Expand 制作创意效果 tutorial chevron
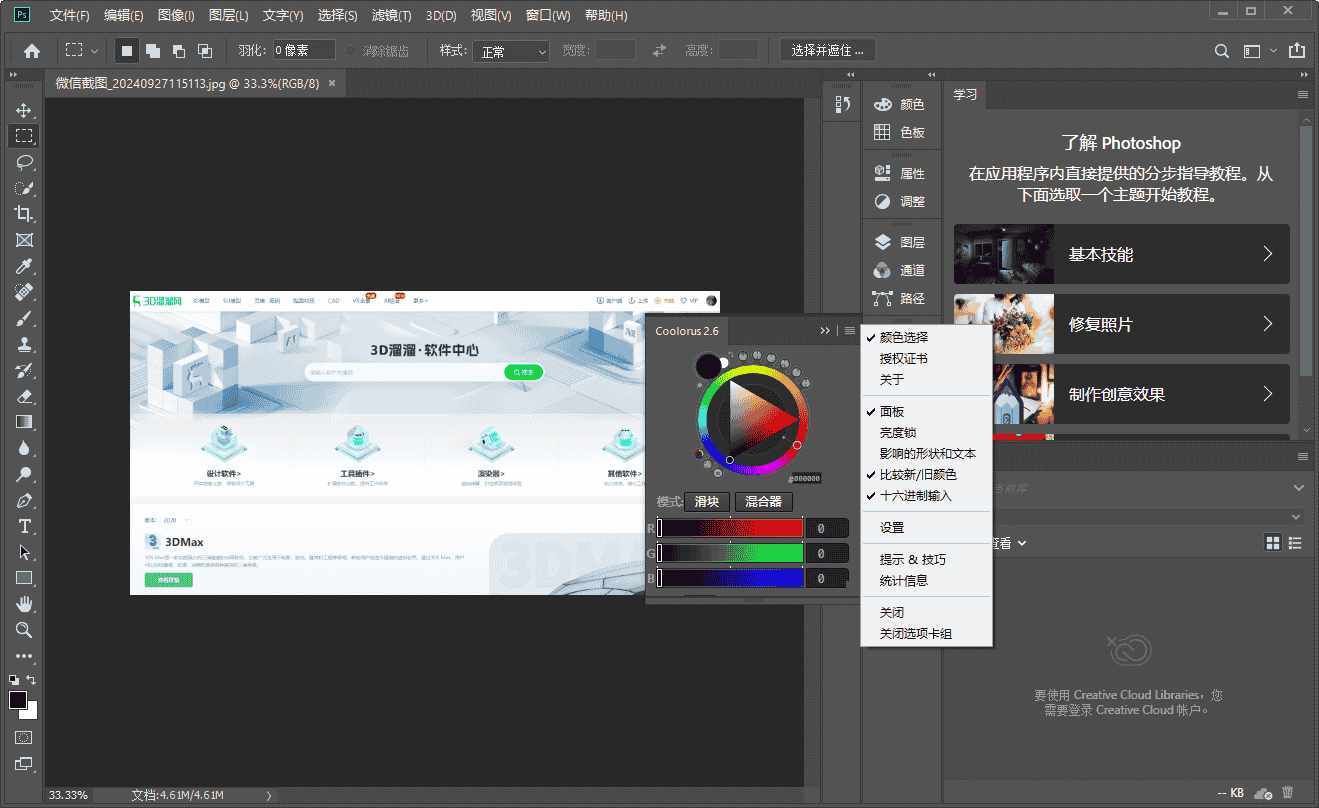Viewport: 1319px width, 808px height. 1267,394
